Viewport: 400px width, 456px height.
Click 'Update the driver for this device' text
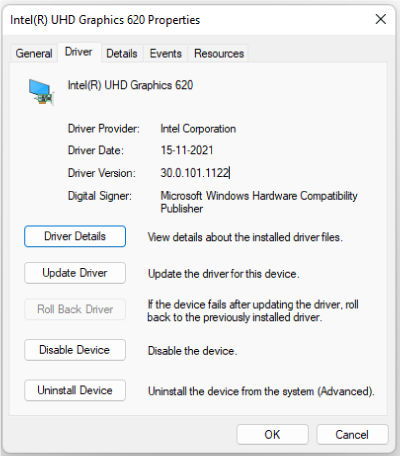[224, 274]
